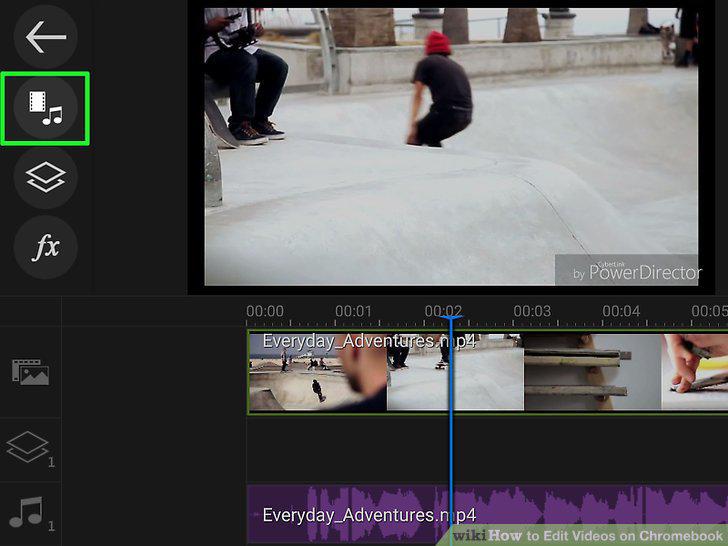Select the Everyday_Adventures.mp4 video clip

[488, 372]
